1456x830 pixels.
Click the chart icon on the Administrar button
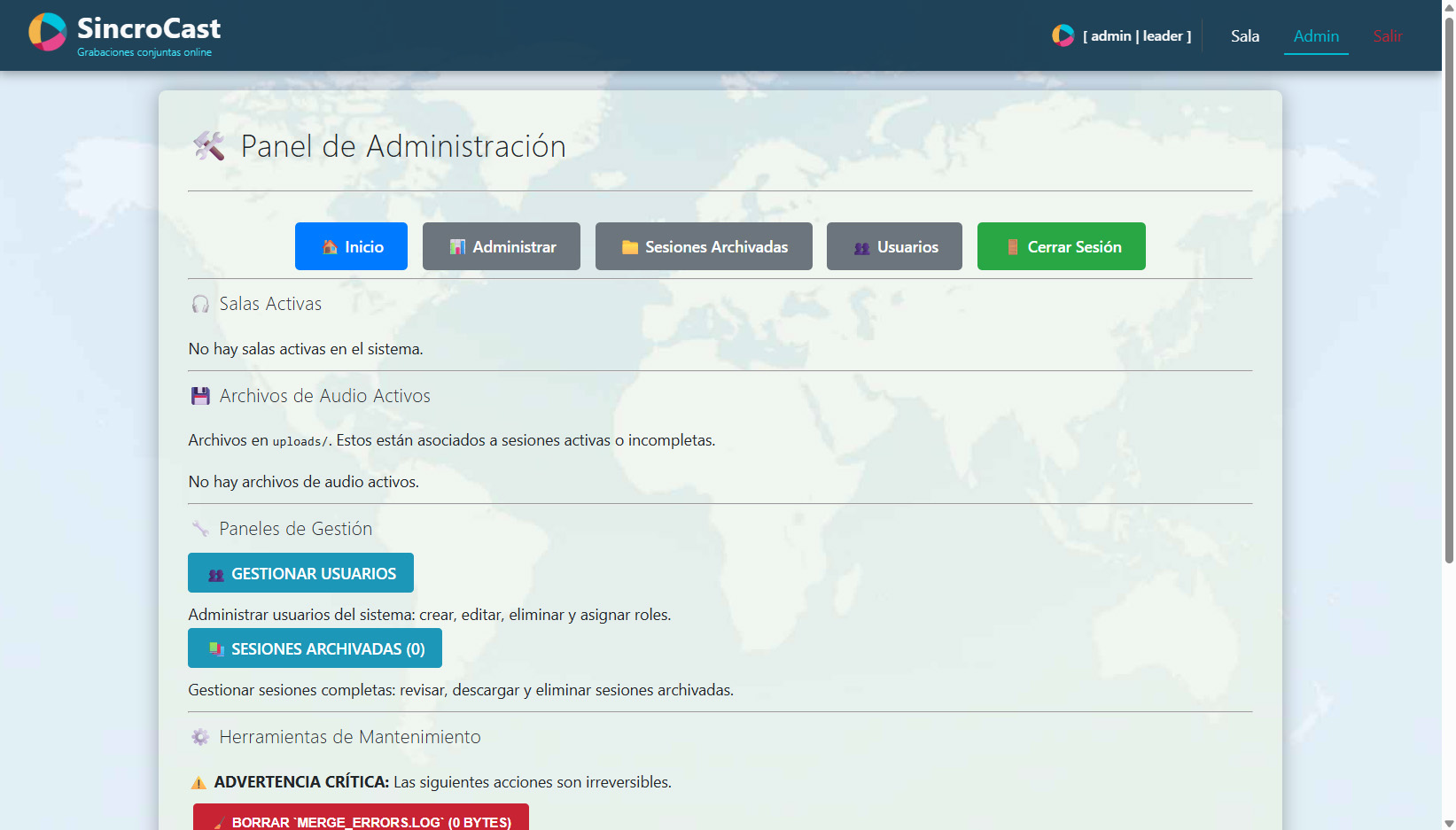(458, 246)
